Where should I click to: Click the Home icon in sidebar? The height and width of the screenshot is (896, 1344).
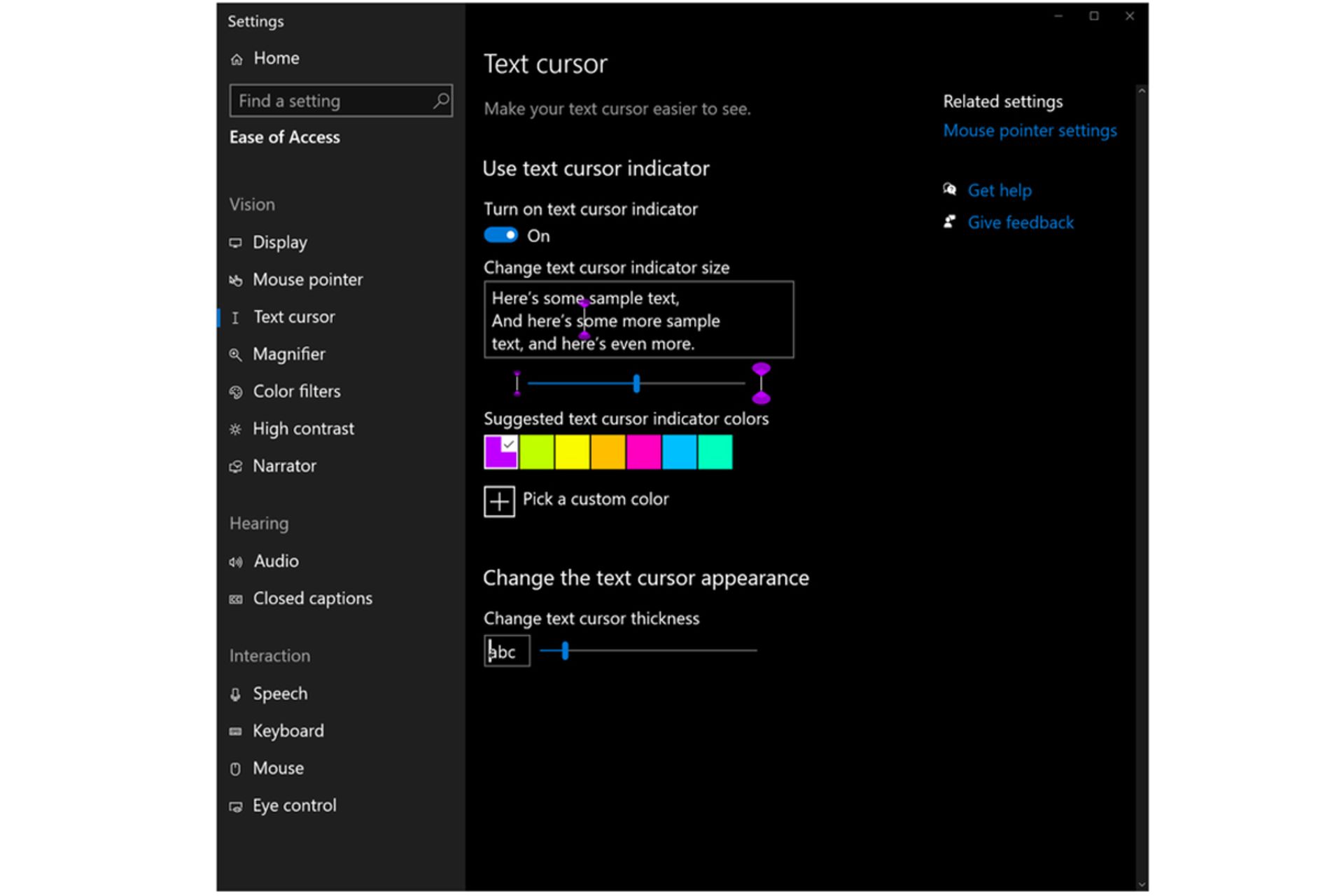pyautogui.click(x=237, y=59)
